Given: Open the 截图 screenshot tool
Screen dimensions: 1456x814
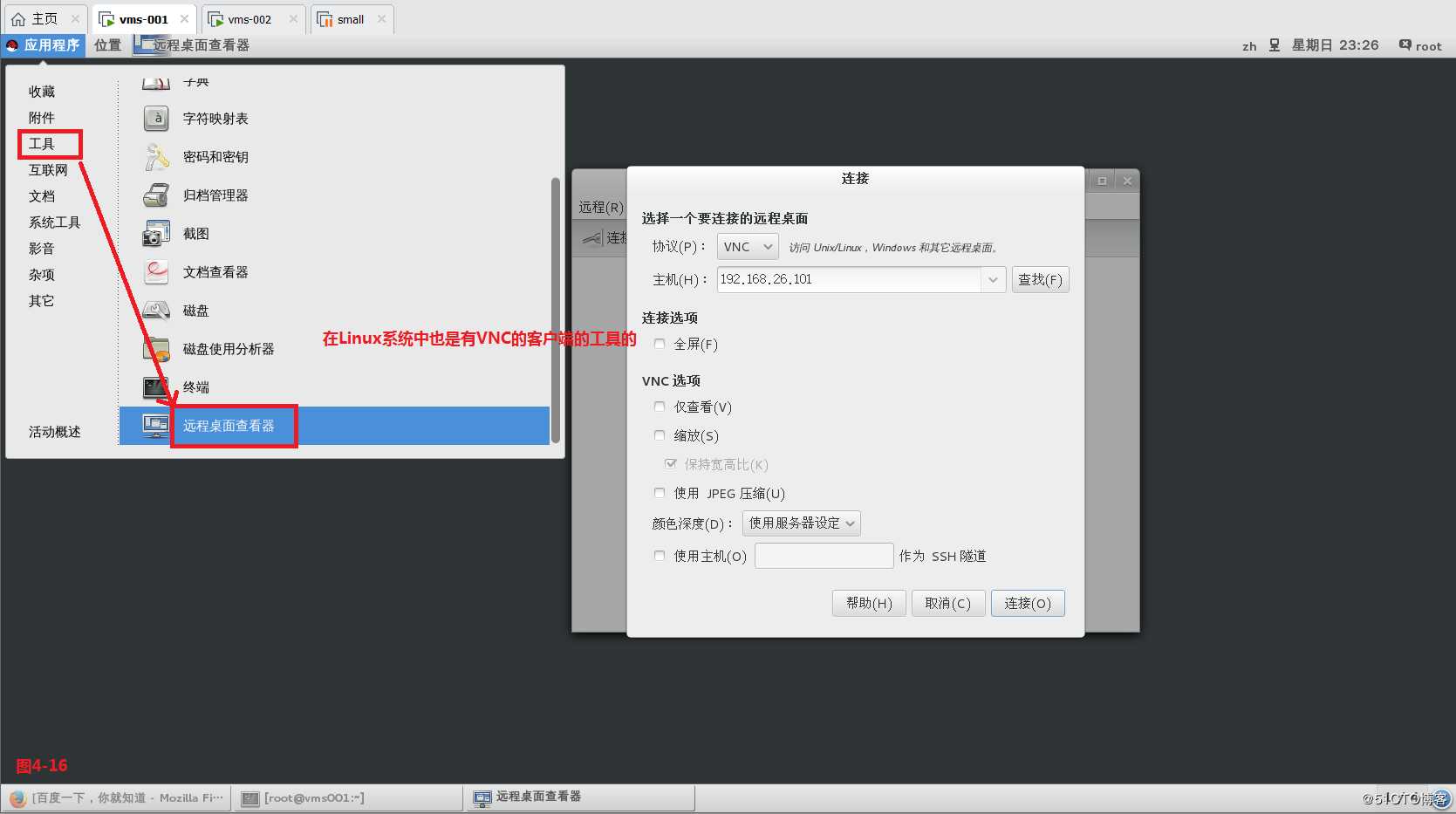Looking at the screenshot, I should (x=195, y=233).
